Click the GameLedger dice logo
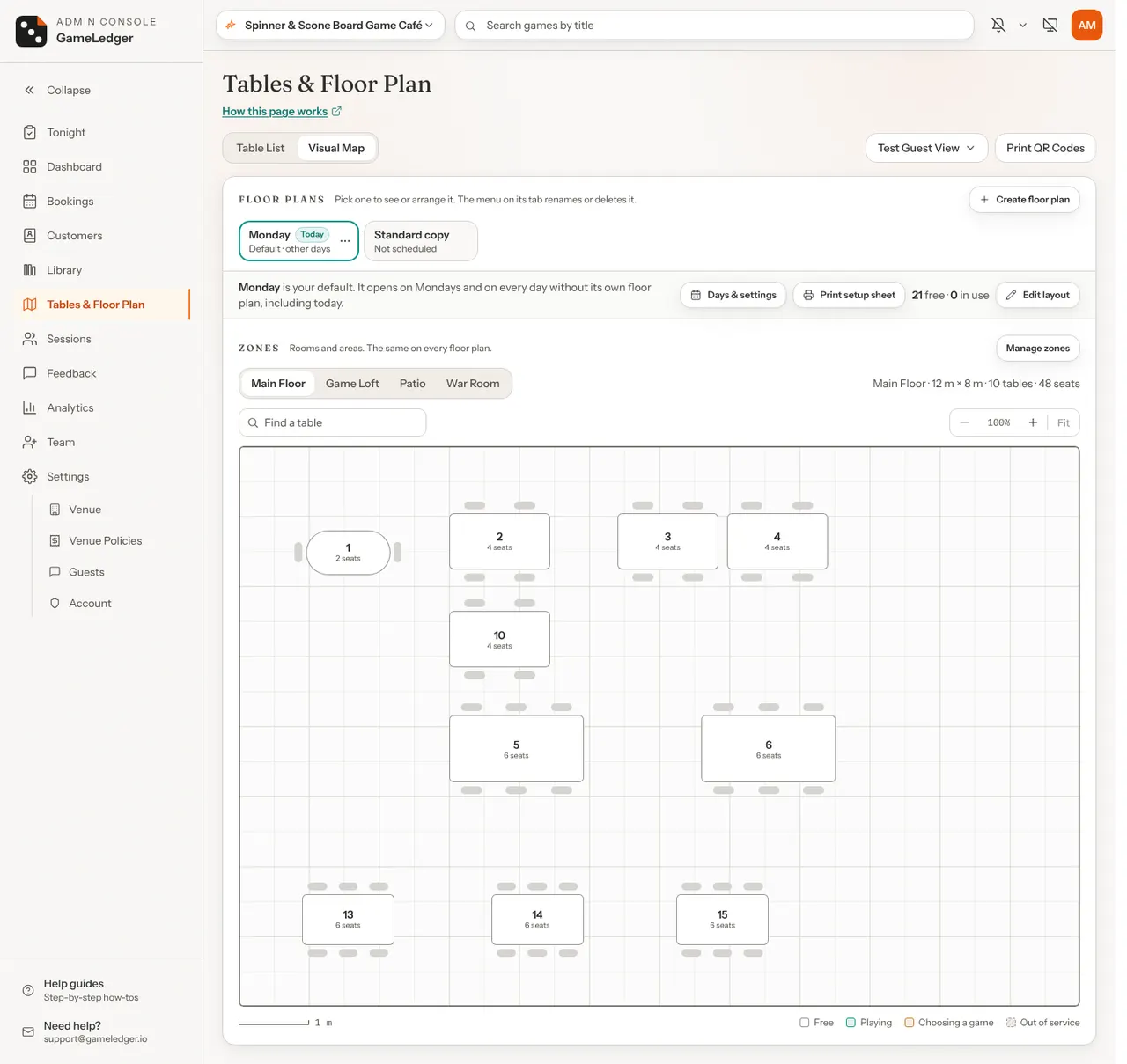Viewport: 1127px width, 1064px height. coord(31,31)
